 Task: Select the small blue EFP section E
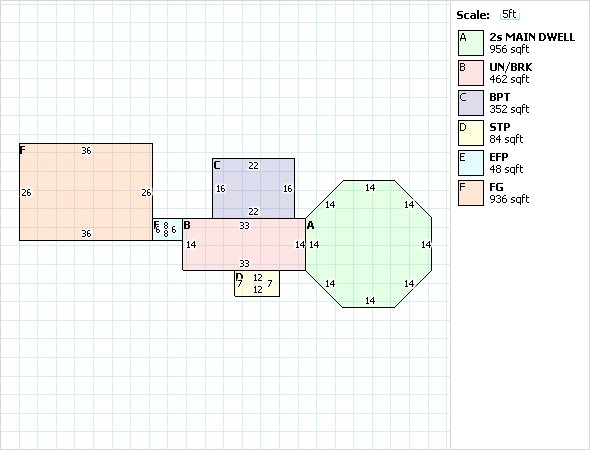(x=167, y=230)
